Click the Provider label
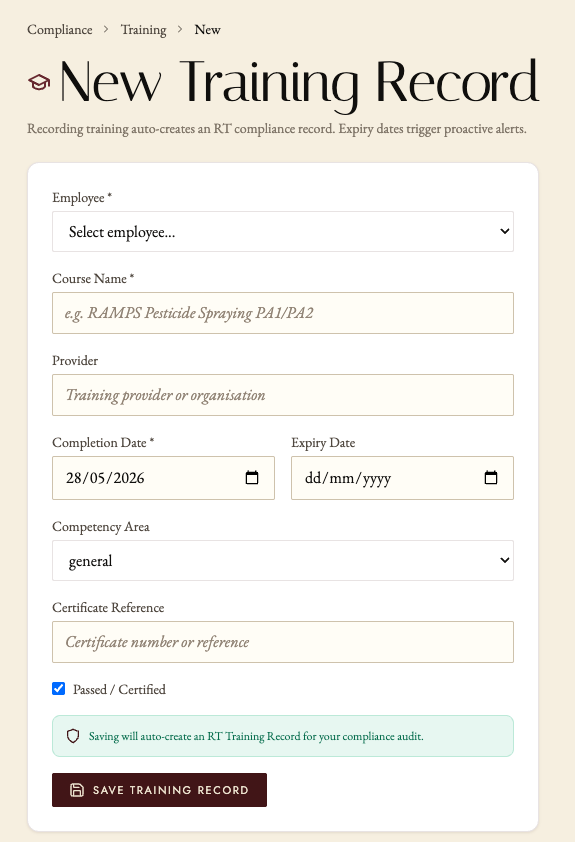 click(75, 360)
